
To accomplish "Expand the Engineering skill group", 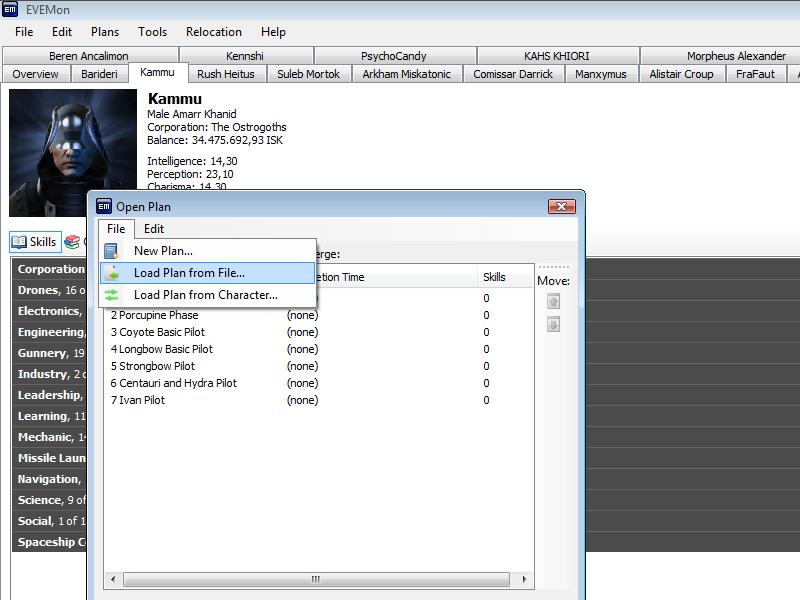I will pyautogui.click(x=49, y=332).
